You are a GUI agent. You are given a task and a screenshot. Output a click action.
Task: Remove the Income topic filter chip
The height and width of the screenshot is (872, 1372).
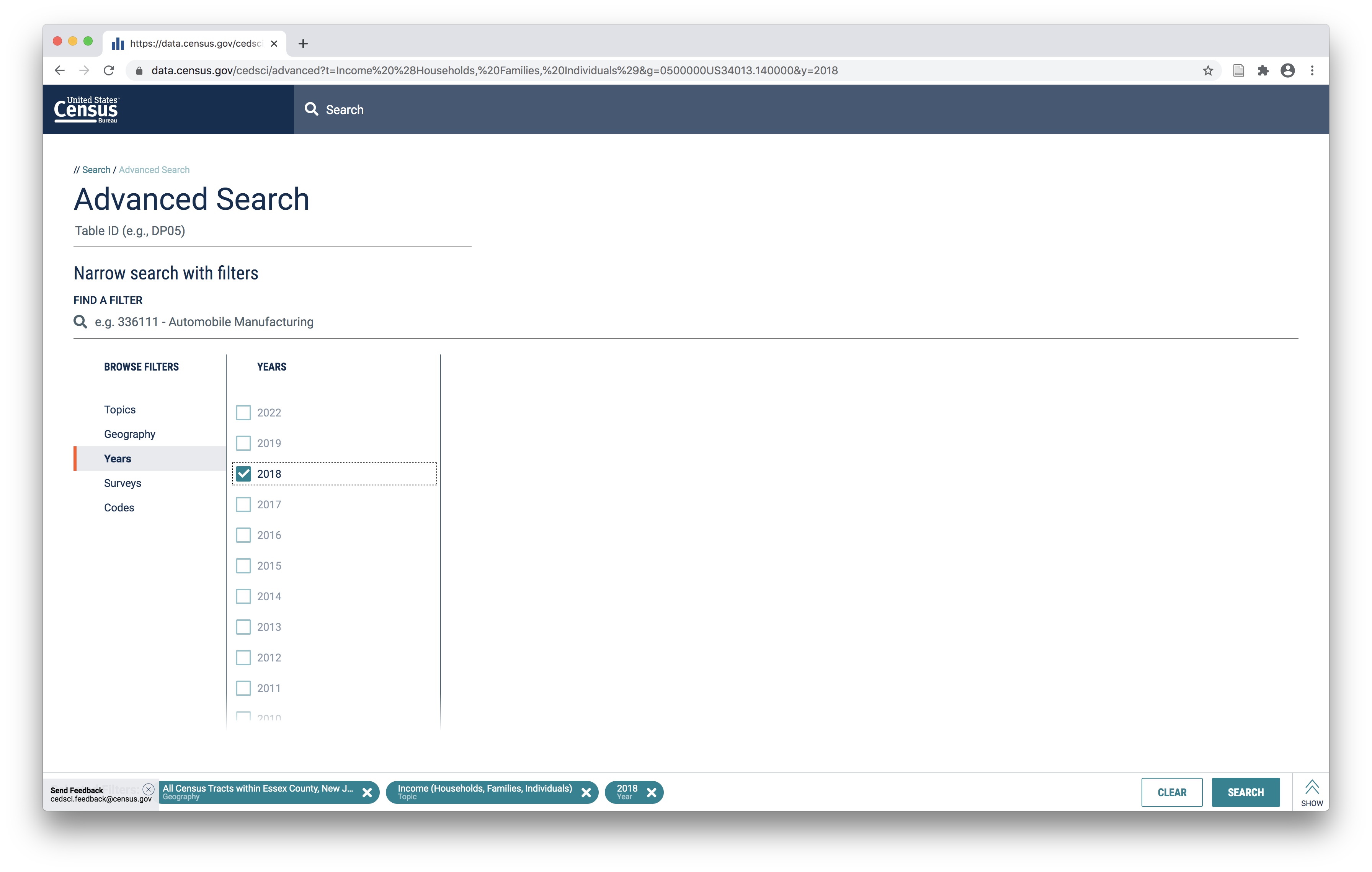click(586, 792)
